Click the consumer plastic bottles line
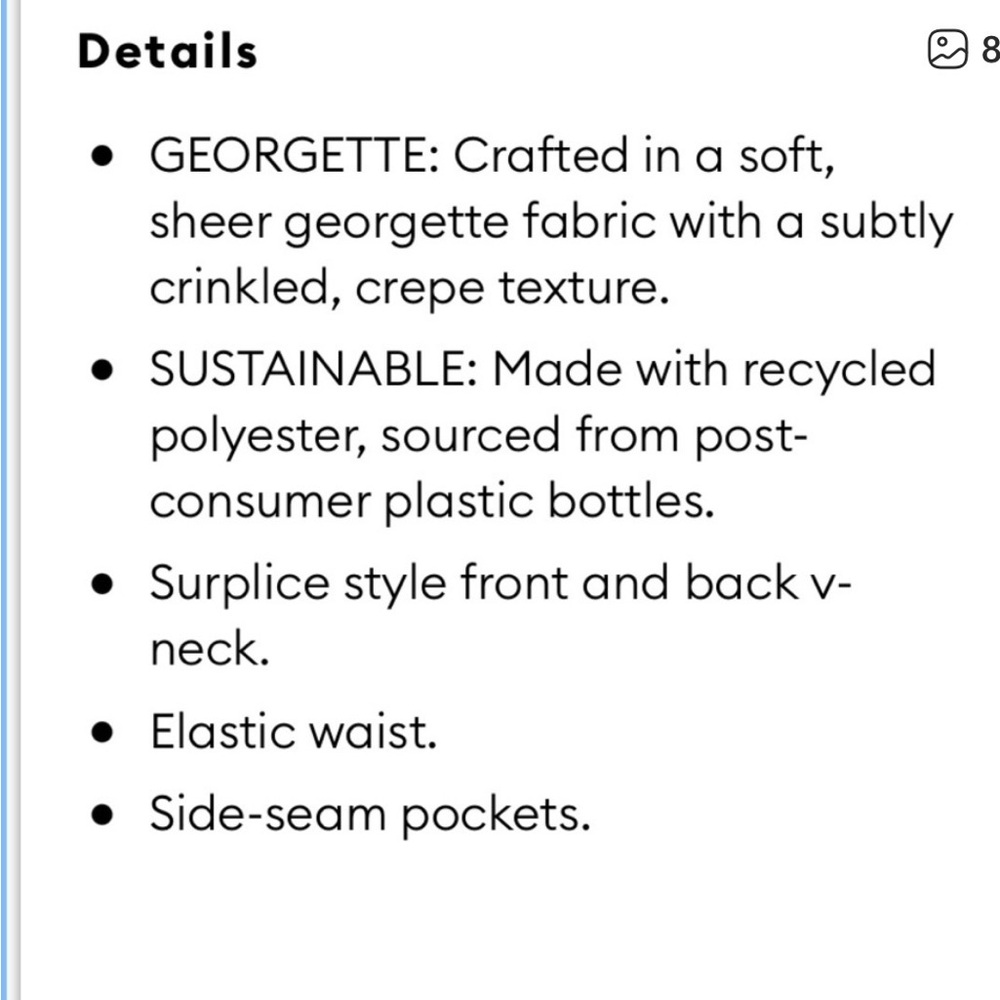1000x1000 pixels. tap(432, 501)
